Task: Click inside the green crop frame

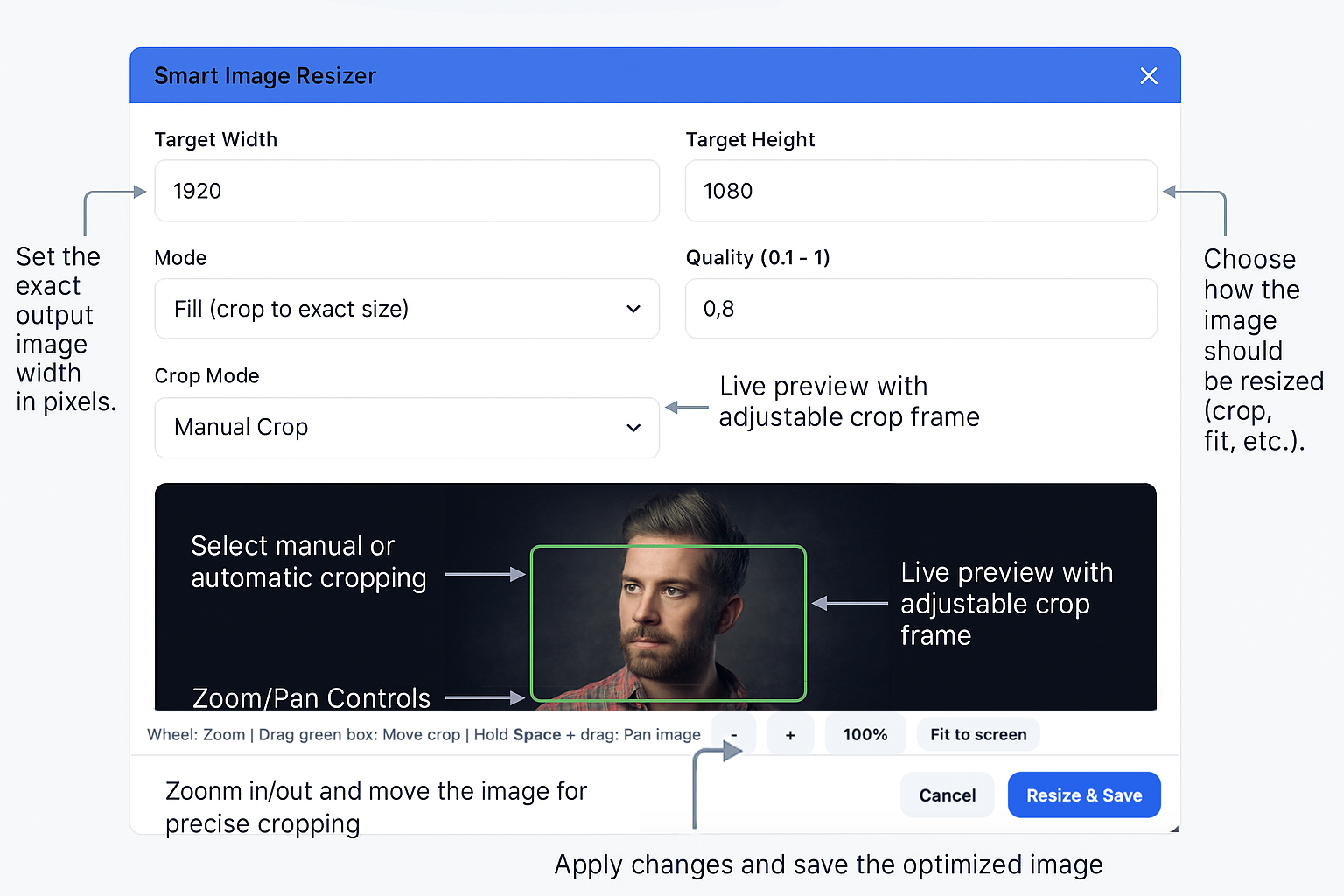Action: pos(668,623)
